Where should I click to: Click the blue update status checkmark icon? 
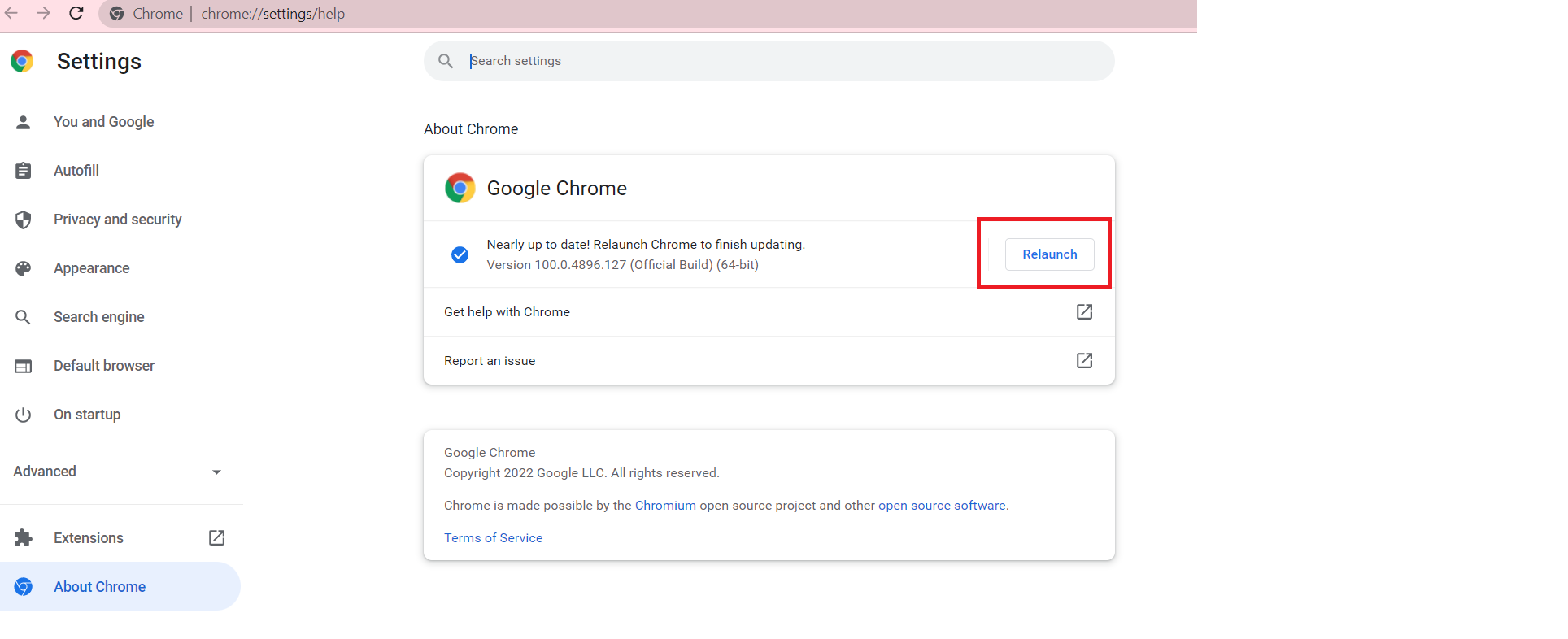point(460,254)
